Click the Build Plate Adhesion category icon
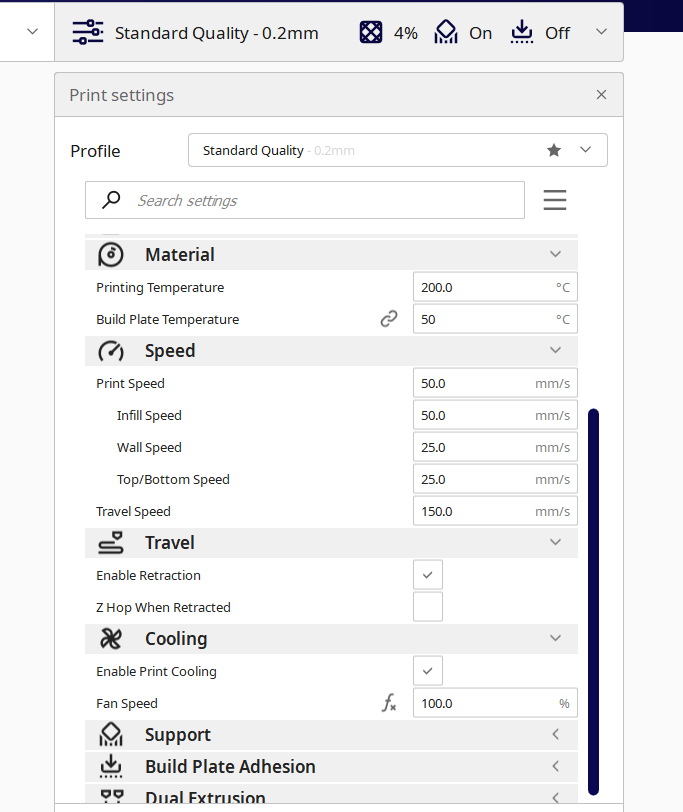This screenshot has height=812, width=683. click(111, 766)
